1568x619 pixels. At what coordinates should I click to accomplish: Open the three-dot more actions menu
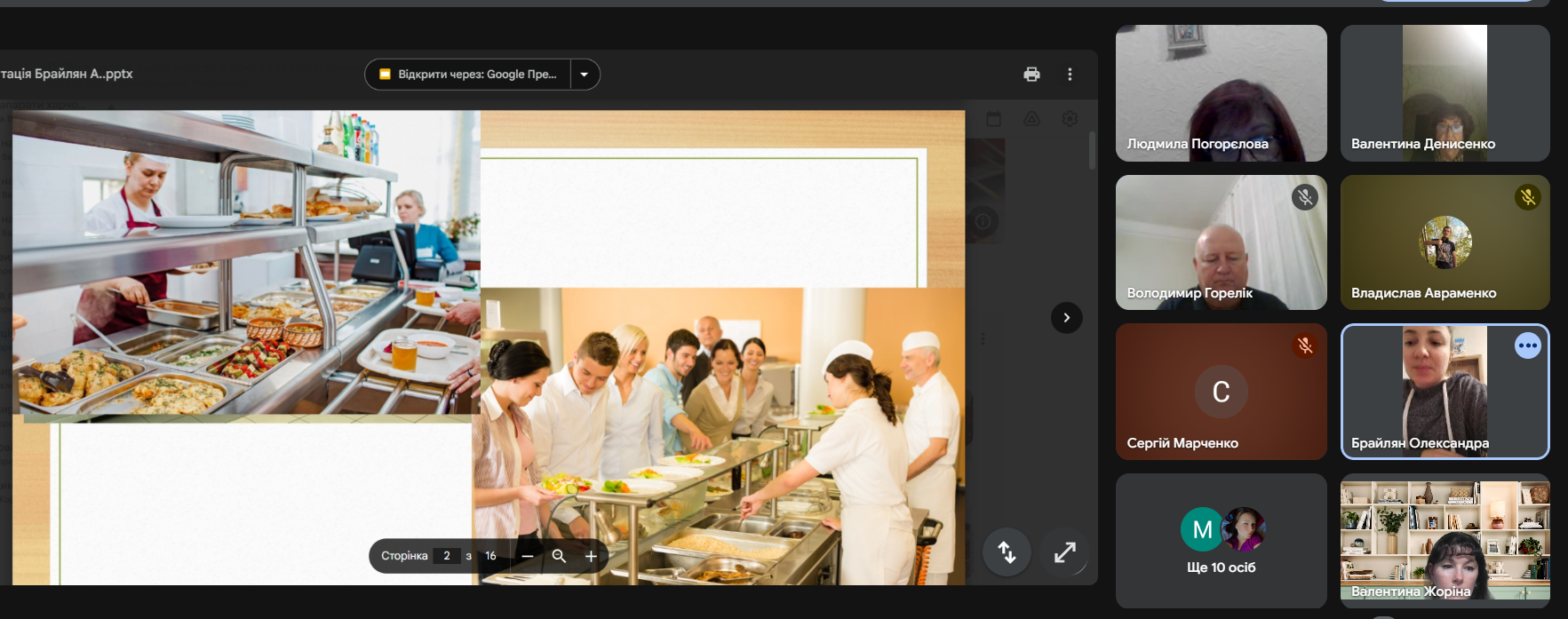pos(1070,75)
